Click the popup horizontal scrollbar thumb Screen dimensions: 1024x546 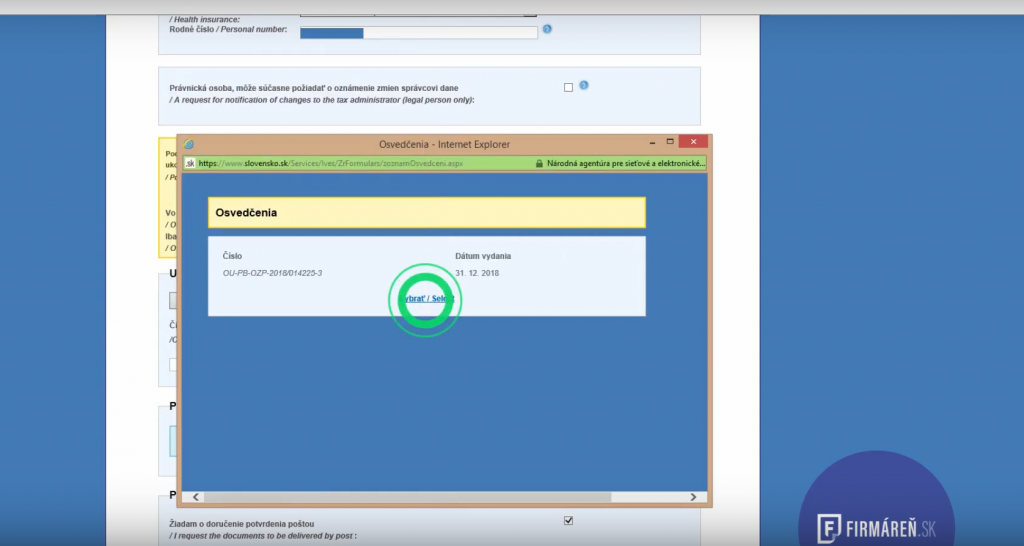coord(407,497)
